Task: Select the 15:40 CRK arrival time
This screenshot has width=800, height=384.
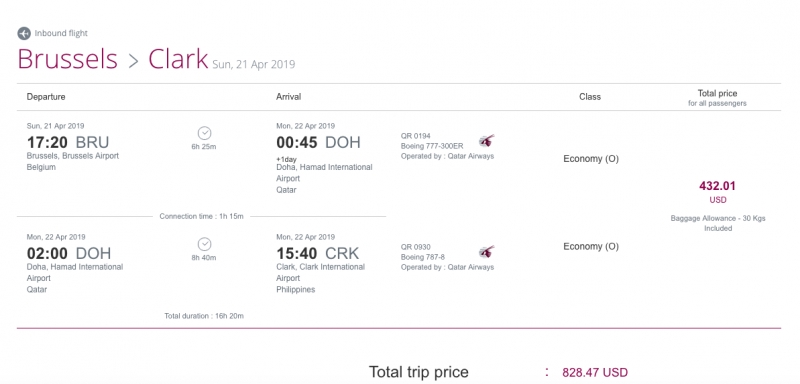Action: 317,253
